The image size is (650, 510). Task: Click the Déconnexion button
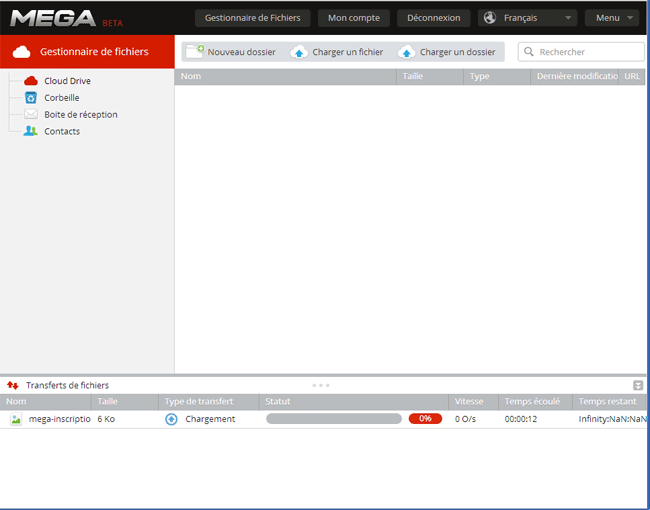pos(433,18)
